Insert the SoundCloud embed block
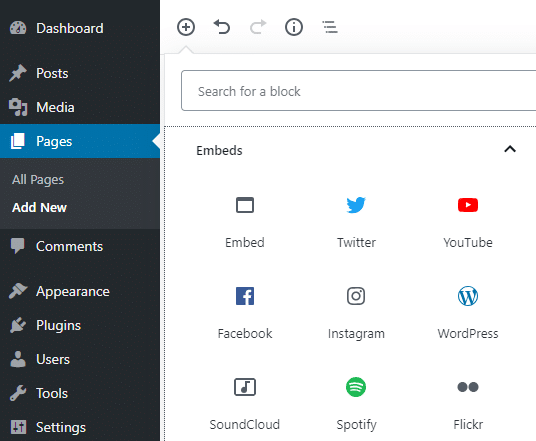The image size is (536, 441). click(245, 403)
